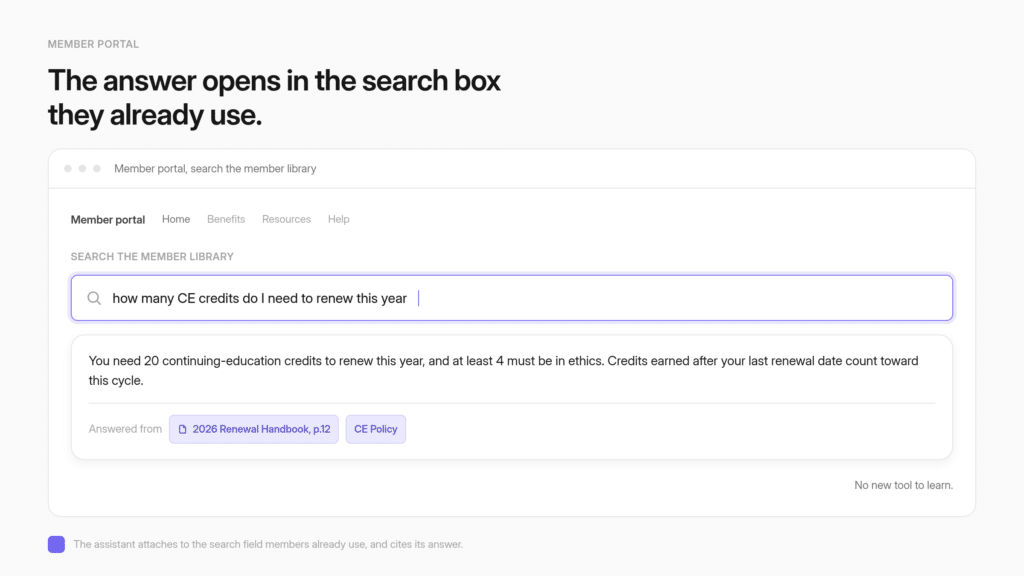The image size is (1024, 576).
Task: Click the caption about the assistant citing its answer
Action: [x=268, y=544]
